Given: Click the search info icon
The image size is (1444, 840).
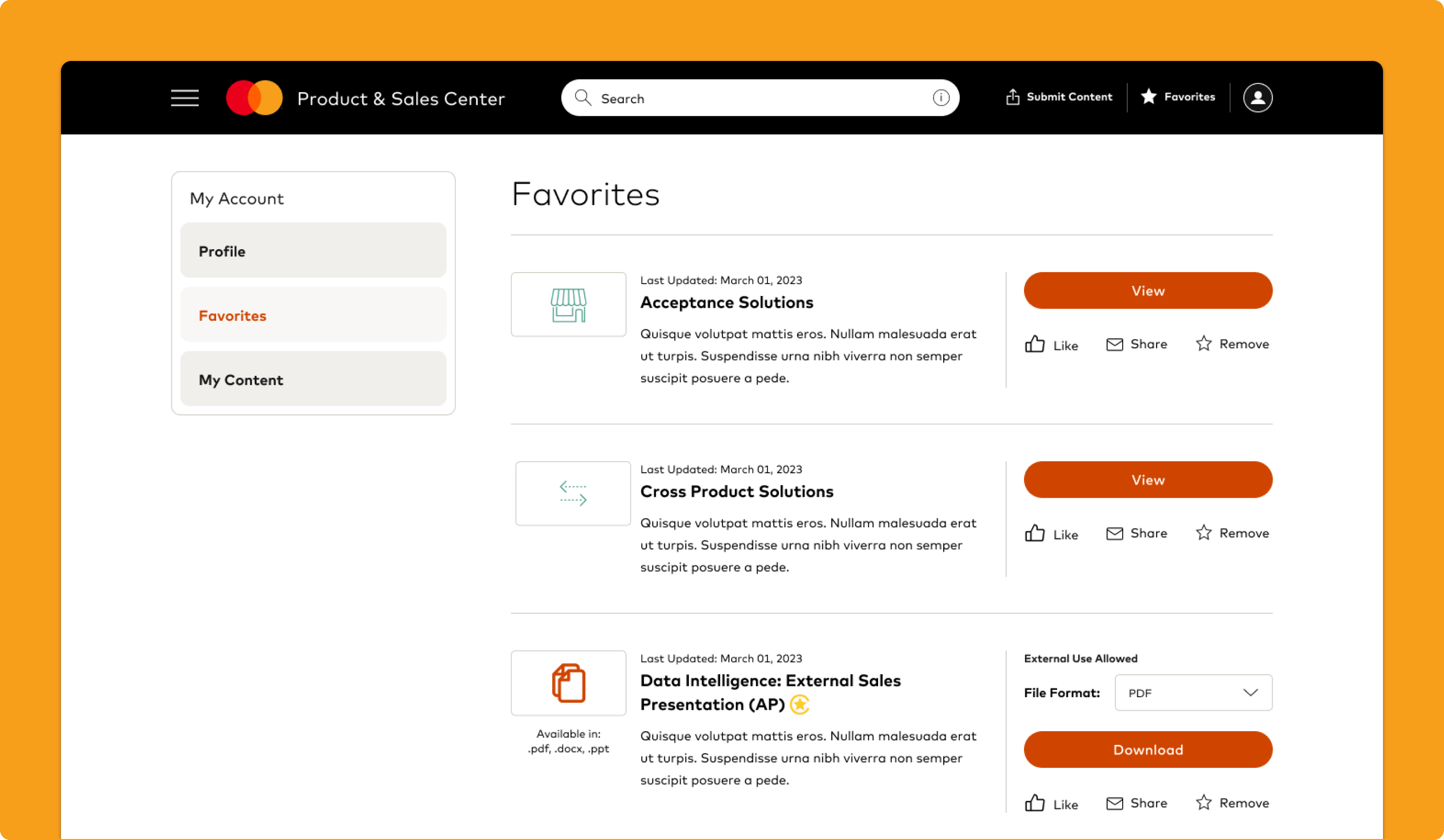Looking at the screenshot, I should point(940,98).
